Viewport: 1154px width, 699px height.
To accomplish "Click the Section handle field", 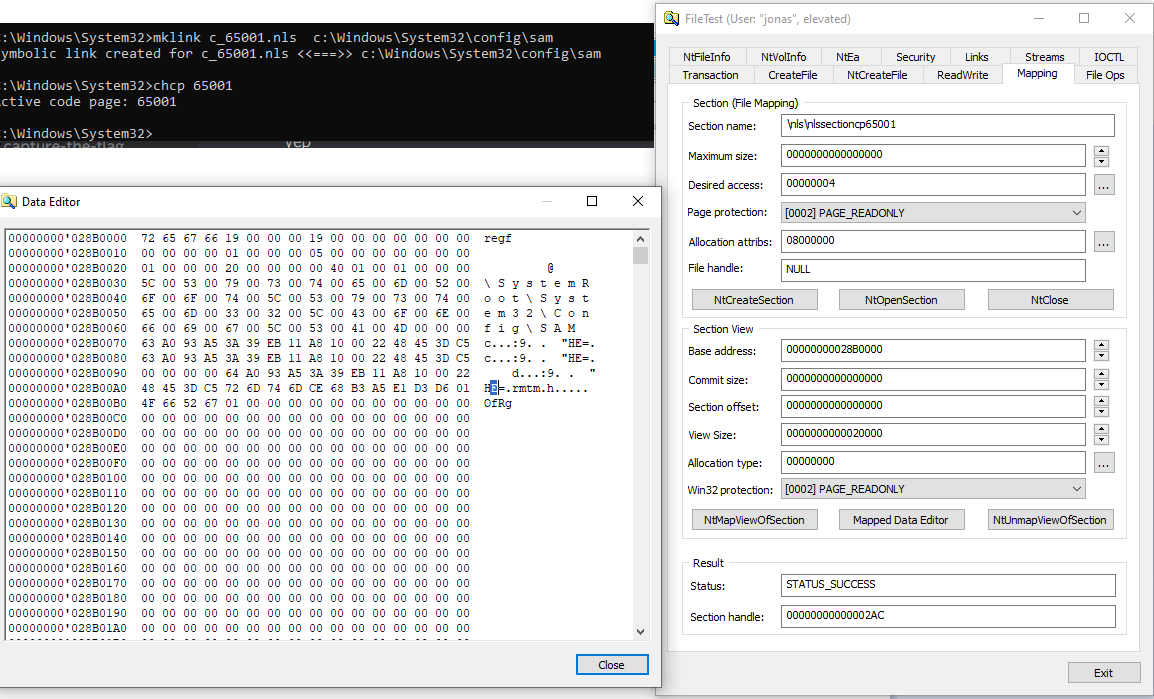I will coord(948,616).
